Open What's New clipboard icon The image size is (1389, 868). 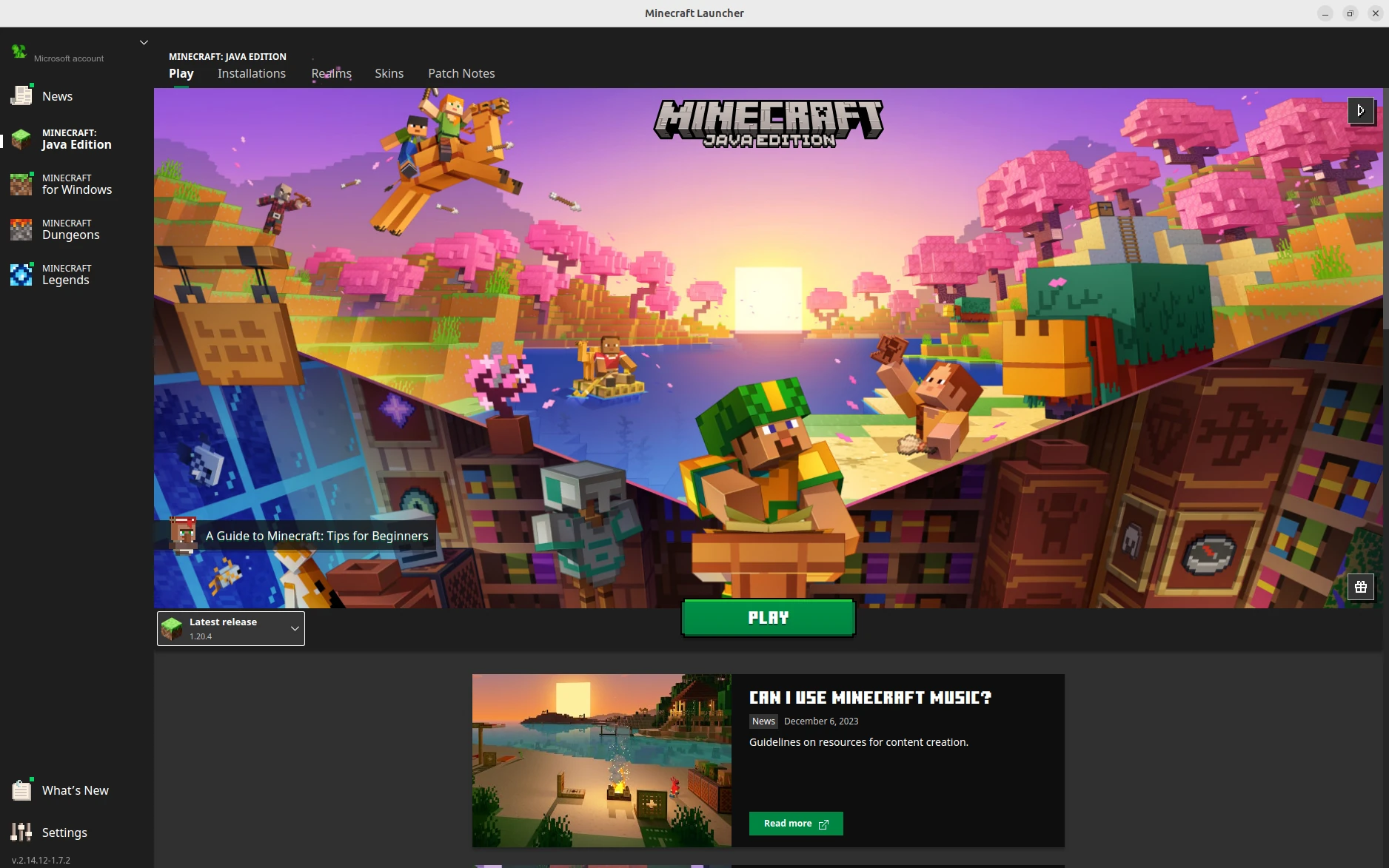click(21, 790)
